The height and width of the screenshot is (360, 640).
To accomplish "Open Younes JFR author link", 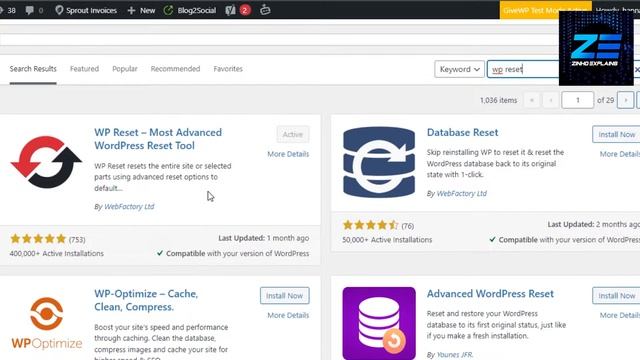I will (x=455, y=355).
